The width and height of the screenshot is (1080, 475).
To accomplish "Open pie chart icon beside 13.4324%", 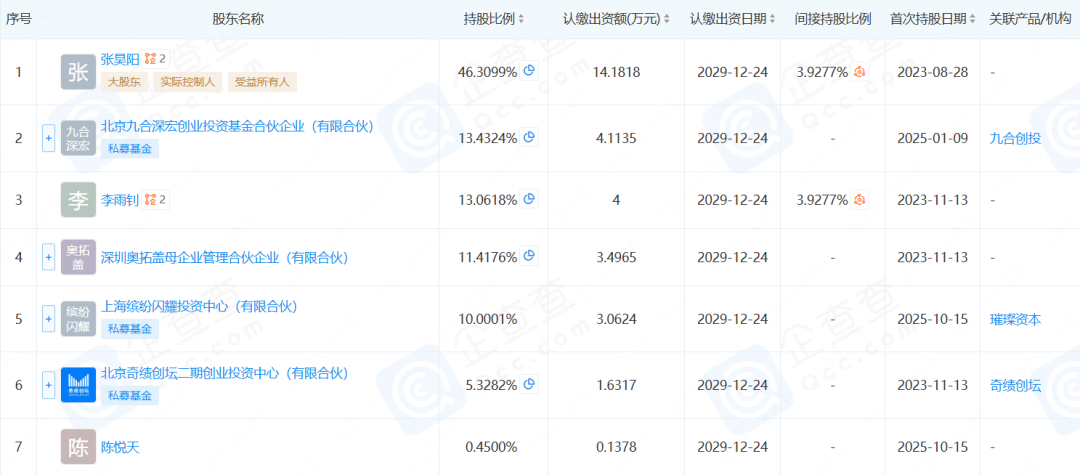I will (529, 137).
